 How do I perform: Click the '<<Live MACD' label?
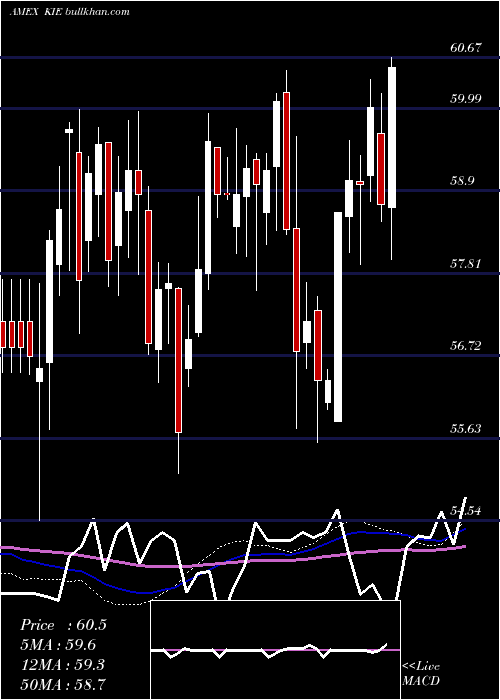421,673
